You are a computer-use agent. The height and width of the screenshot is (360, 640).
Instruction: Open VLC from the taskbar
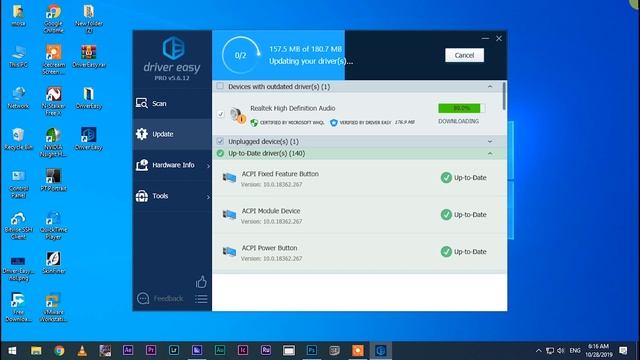82,351
